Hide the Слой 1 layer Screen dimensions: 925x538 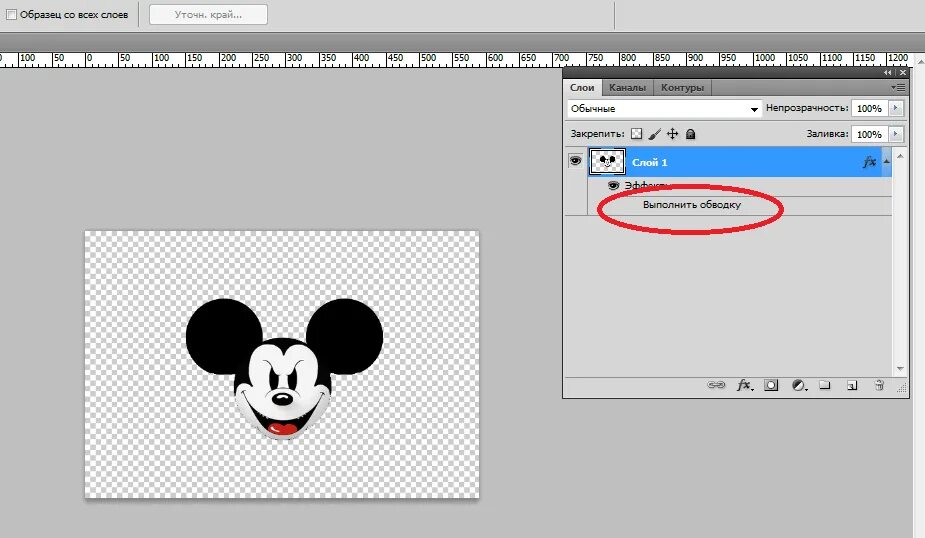[575, 161]
